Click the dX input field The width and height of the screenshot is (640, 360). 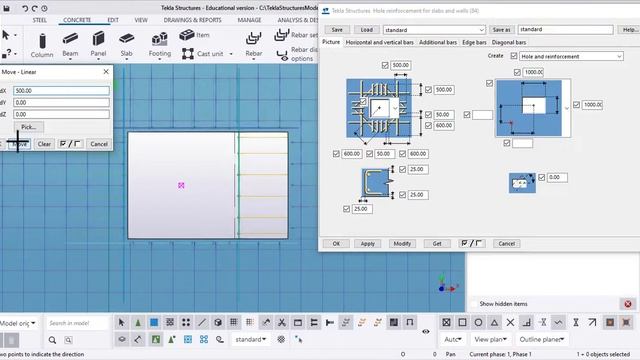[61, 91]
